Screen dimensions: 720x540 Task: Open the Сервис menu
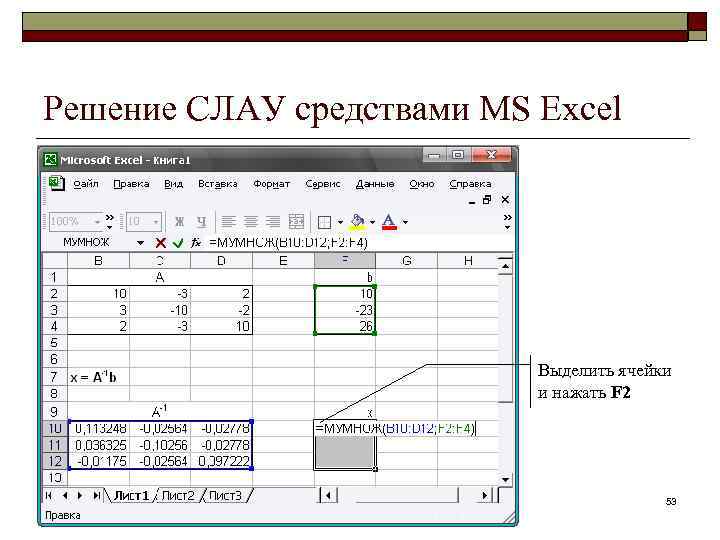[323, 184]
